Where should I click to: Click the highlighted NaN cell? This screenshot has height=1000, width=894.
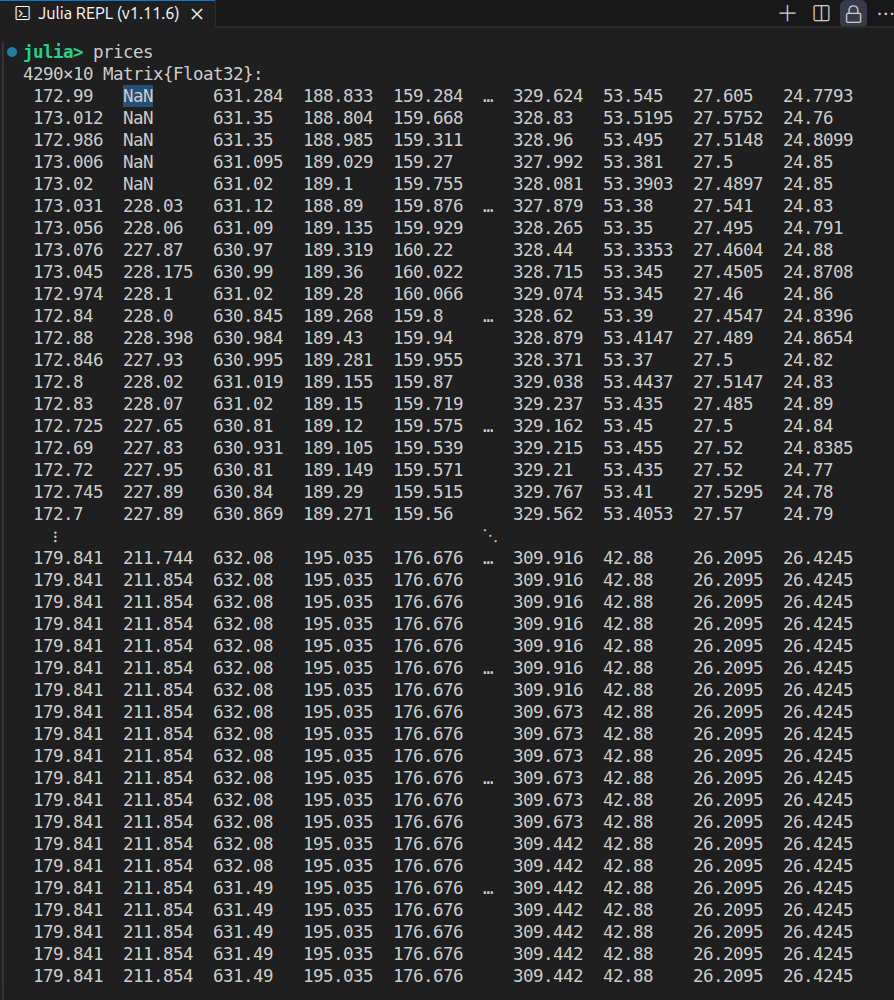click(x=138, y=96)
